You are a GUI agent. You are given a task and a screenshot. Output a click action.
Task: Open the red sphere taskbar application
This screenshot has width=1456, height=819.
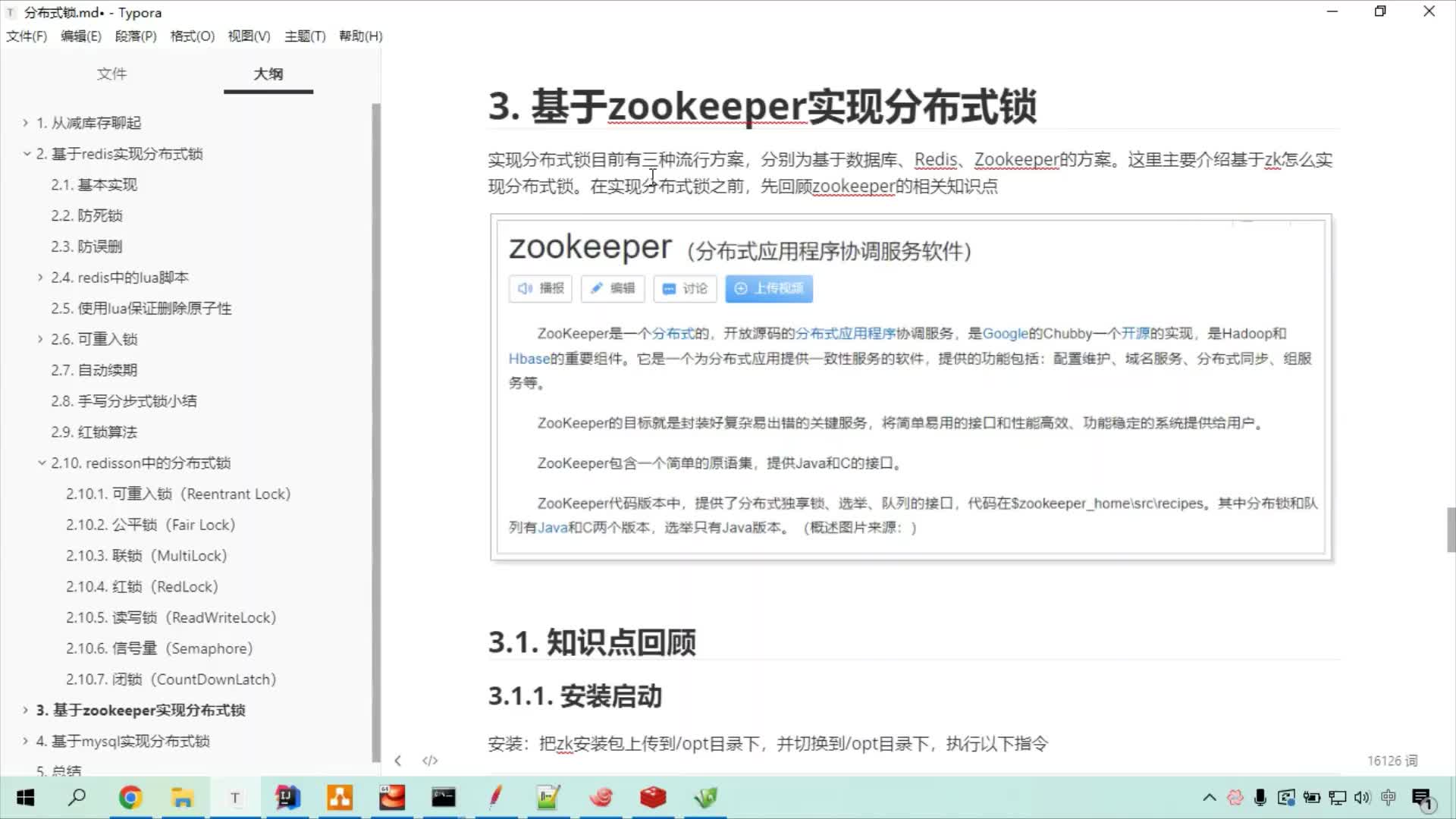(x=392, y=798)
